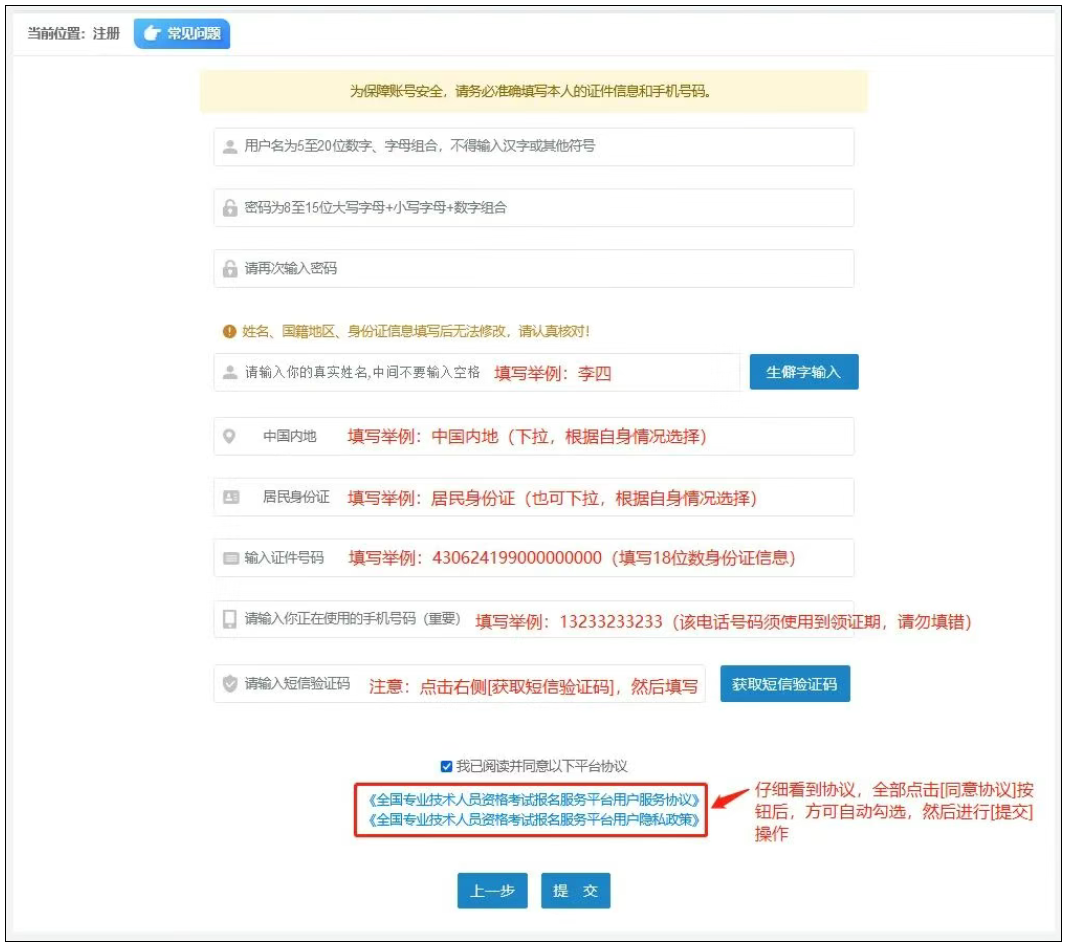Image resolution: width=1068 pixels, height=952 pixels.
Task: Click the password input field
Action: [533, 208]
